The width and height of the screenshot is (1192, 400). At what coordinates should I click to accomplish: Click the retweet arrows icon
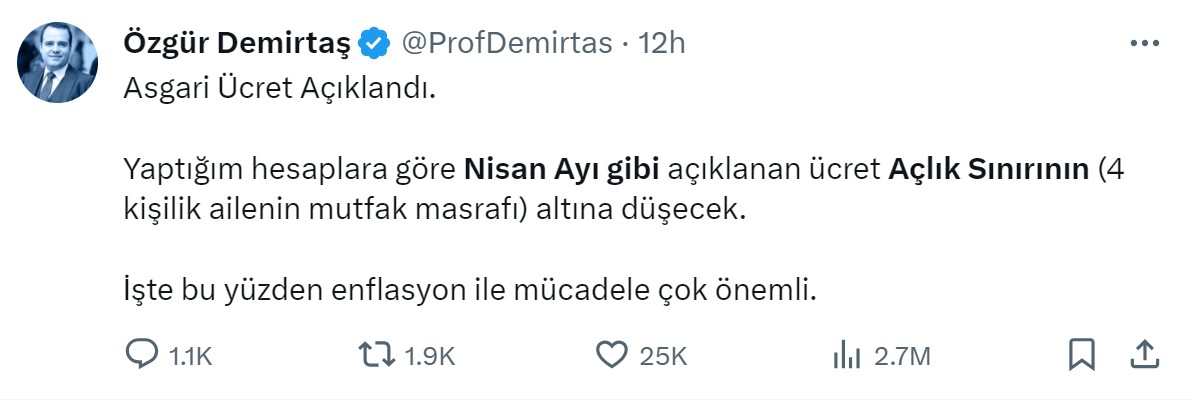[375, 354]
